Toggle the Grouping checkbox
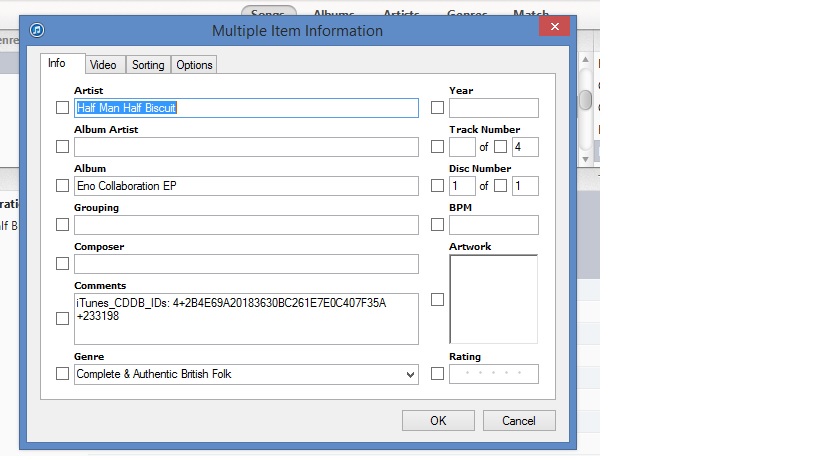The image size is (819, 460). point(62,225)
